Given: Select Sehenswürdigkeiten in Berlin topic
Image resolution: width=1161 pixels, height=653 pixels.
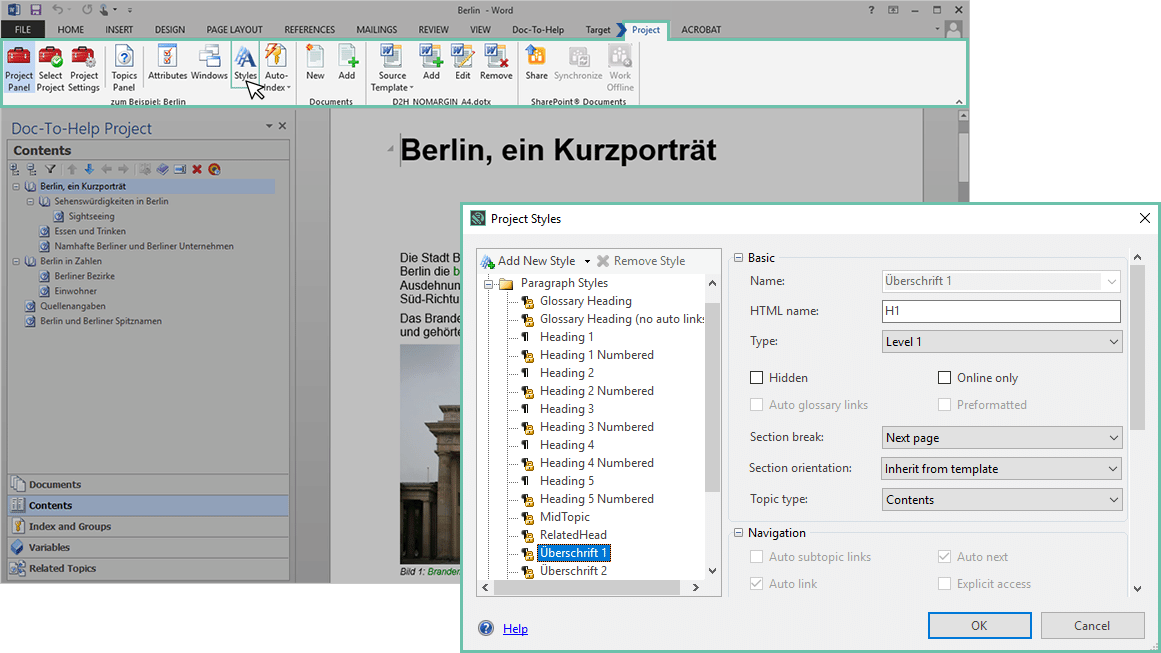Looking at the screenshot, I should coord(111,201).
